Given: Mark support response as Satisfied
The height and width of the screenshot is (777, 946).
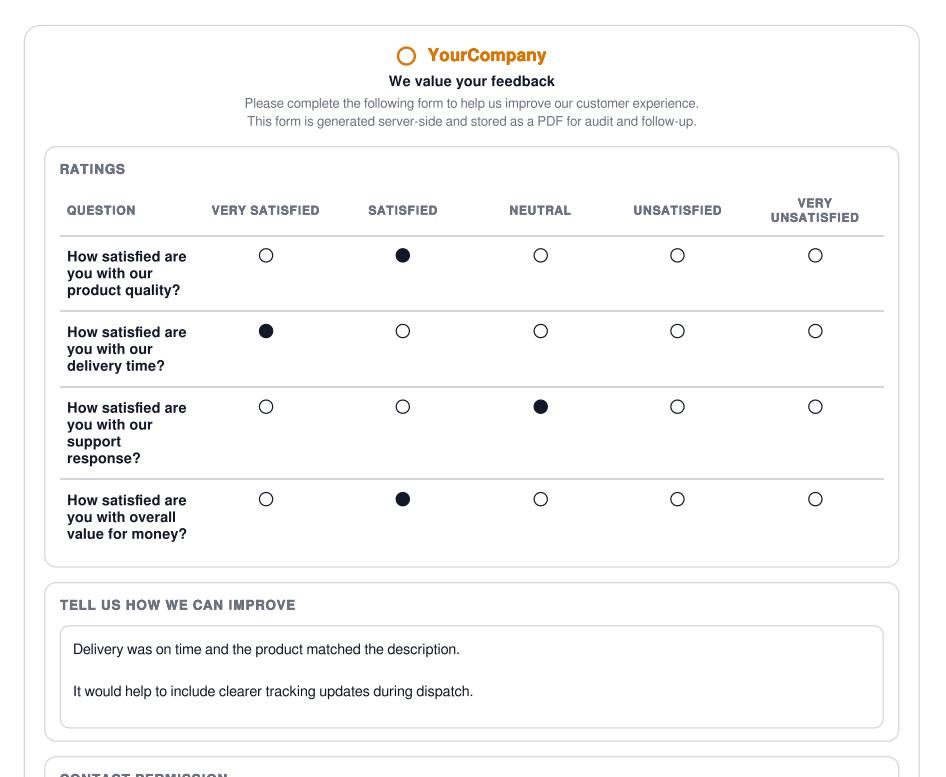Looking at the screenshot, I should tap(403, 407).
